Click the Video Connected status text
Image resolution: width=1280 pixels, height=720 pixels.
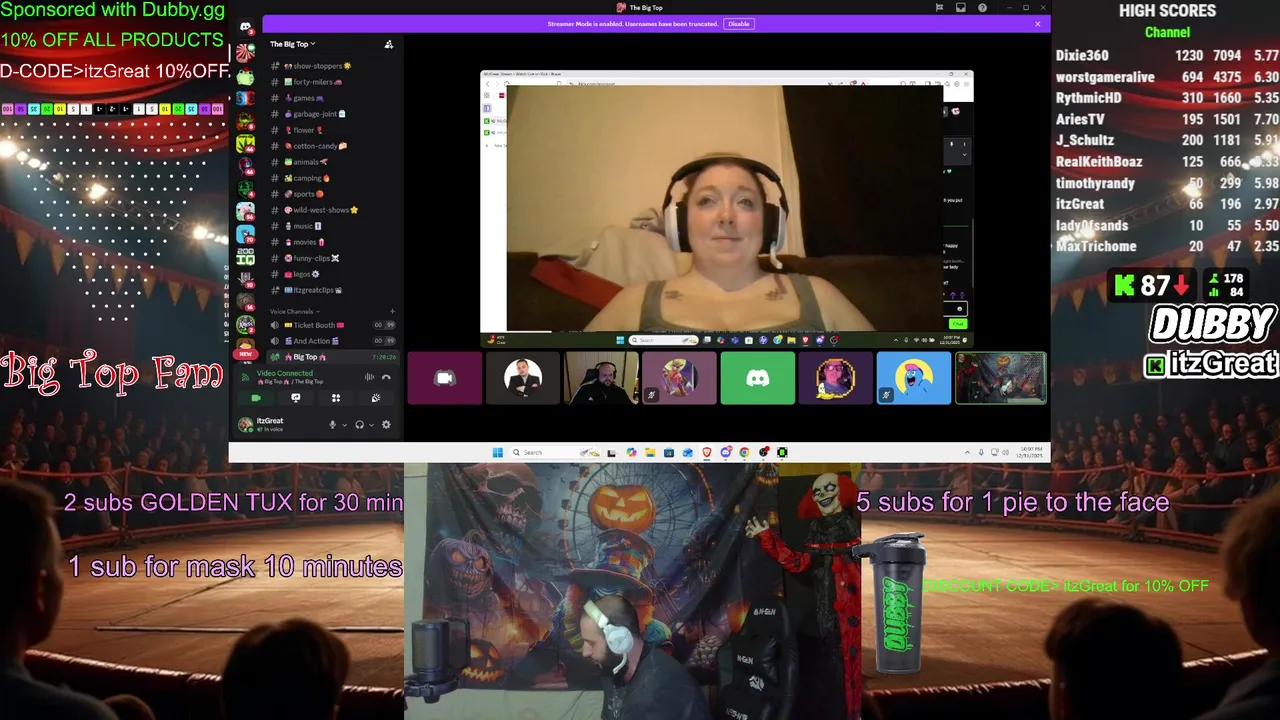tap(285, 373)
